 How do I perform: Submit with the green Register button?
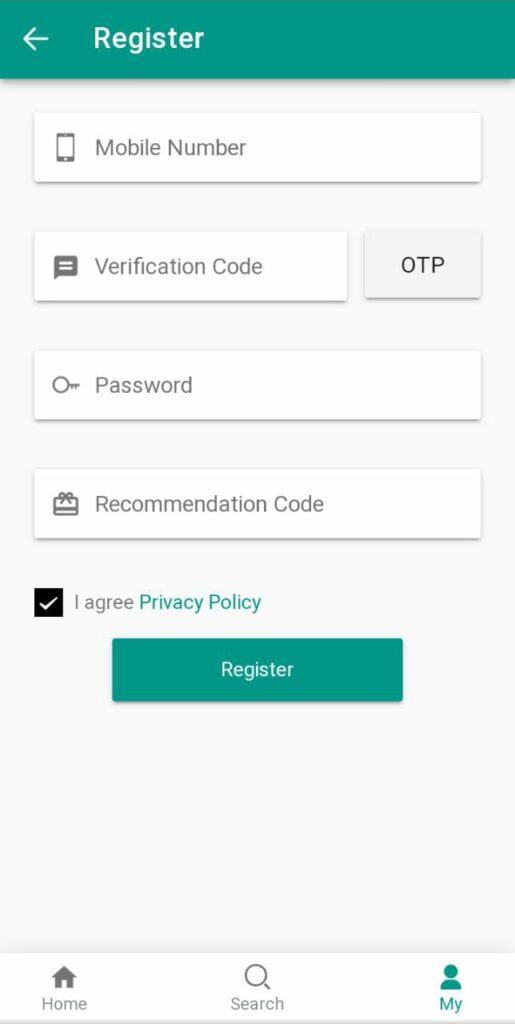[x=257, y=670]
